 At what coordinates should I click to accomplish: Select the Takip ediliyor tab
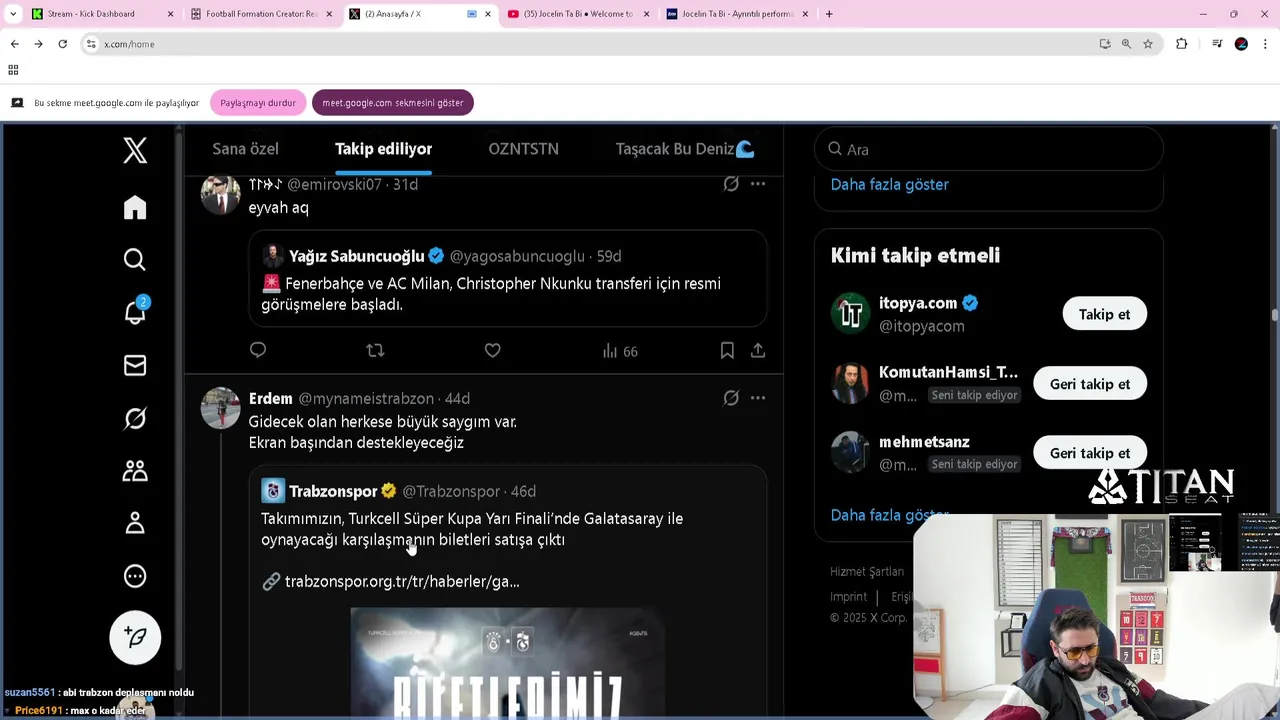point(383,149)
